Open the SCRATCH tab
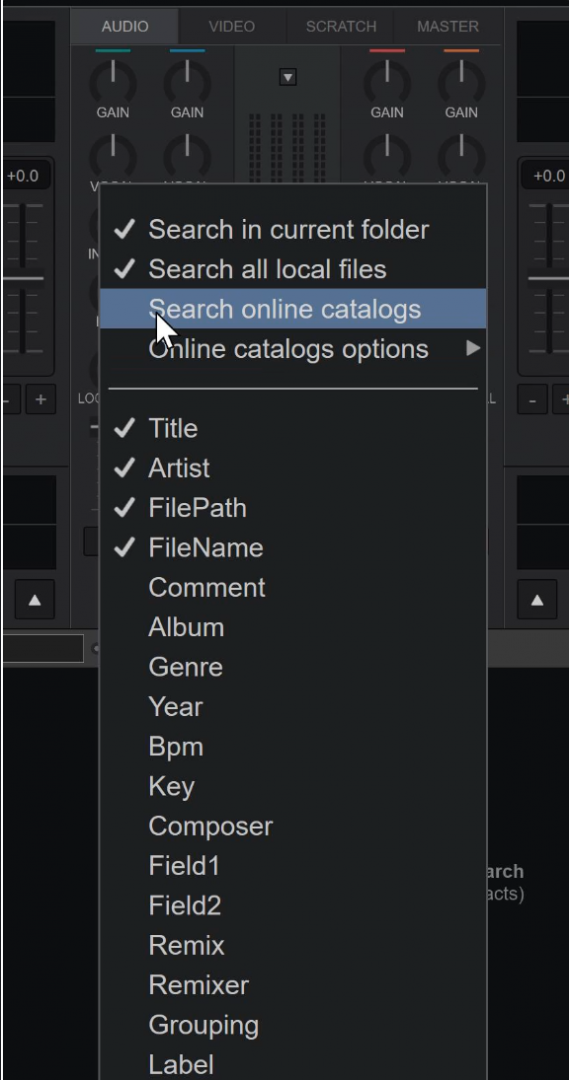Viewport: 570px width, 1080px height. tap(341, 26)
